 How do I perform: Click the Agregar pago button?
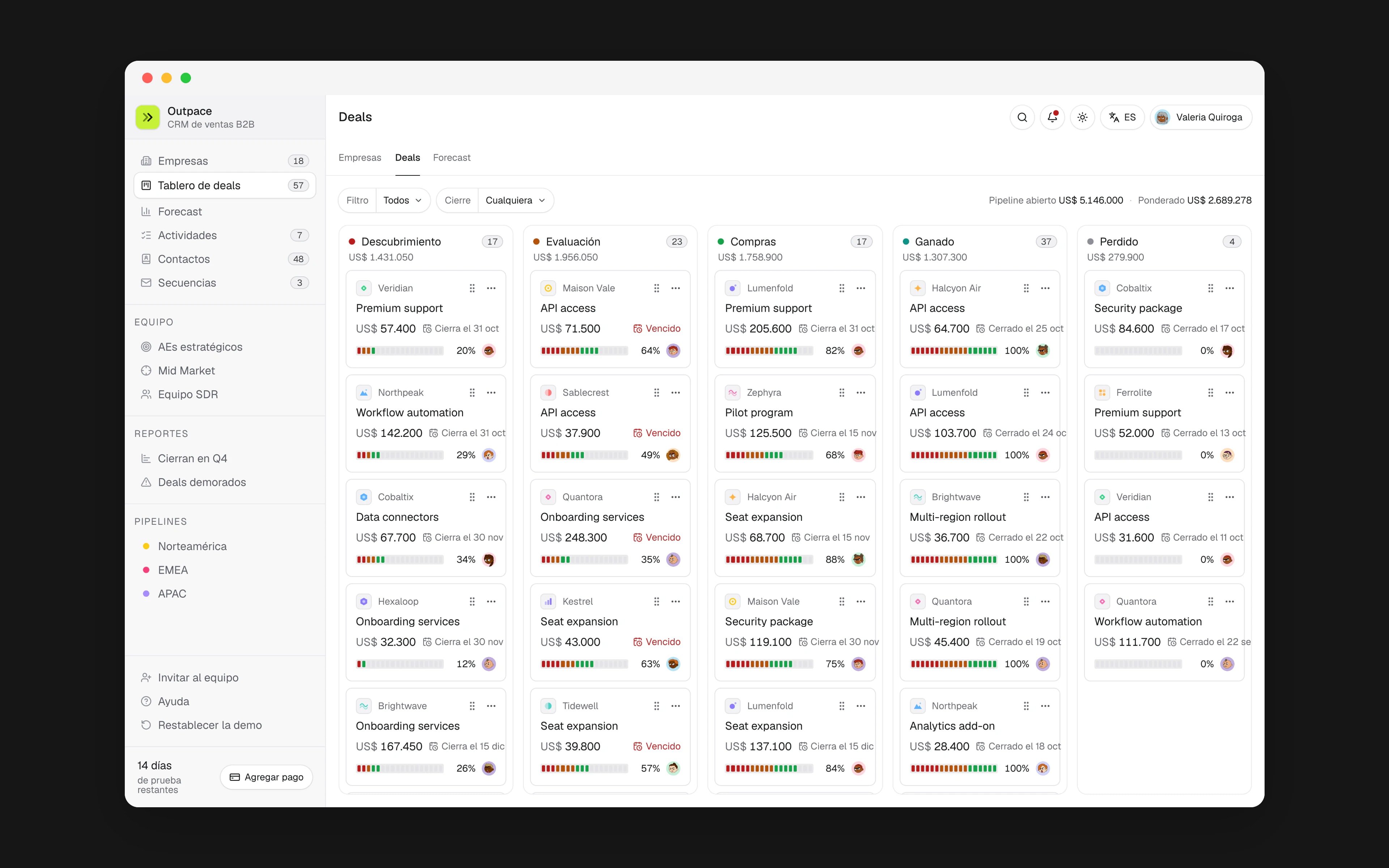pyautogui.click(x=266, y=777)
